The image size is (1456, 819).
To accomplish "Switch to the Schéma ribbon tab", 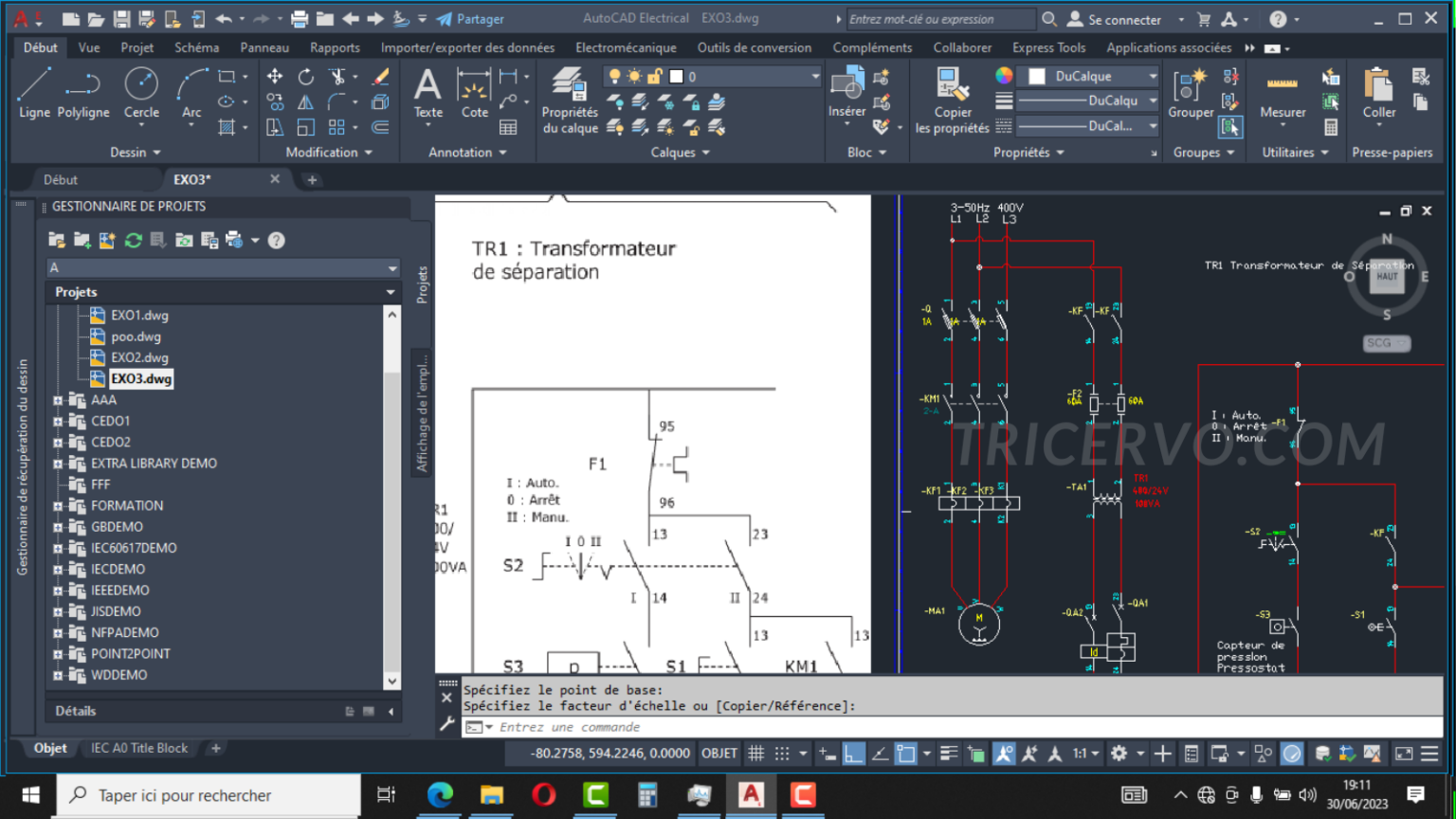I will [x=196, y=46].
